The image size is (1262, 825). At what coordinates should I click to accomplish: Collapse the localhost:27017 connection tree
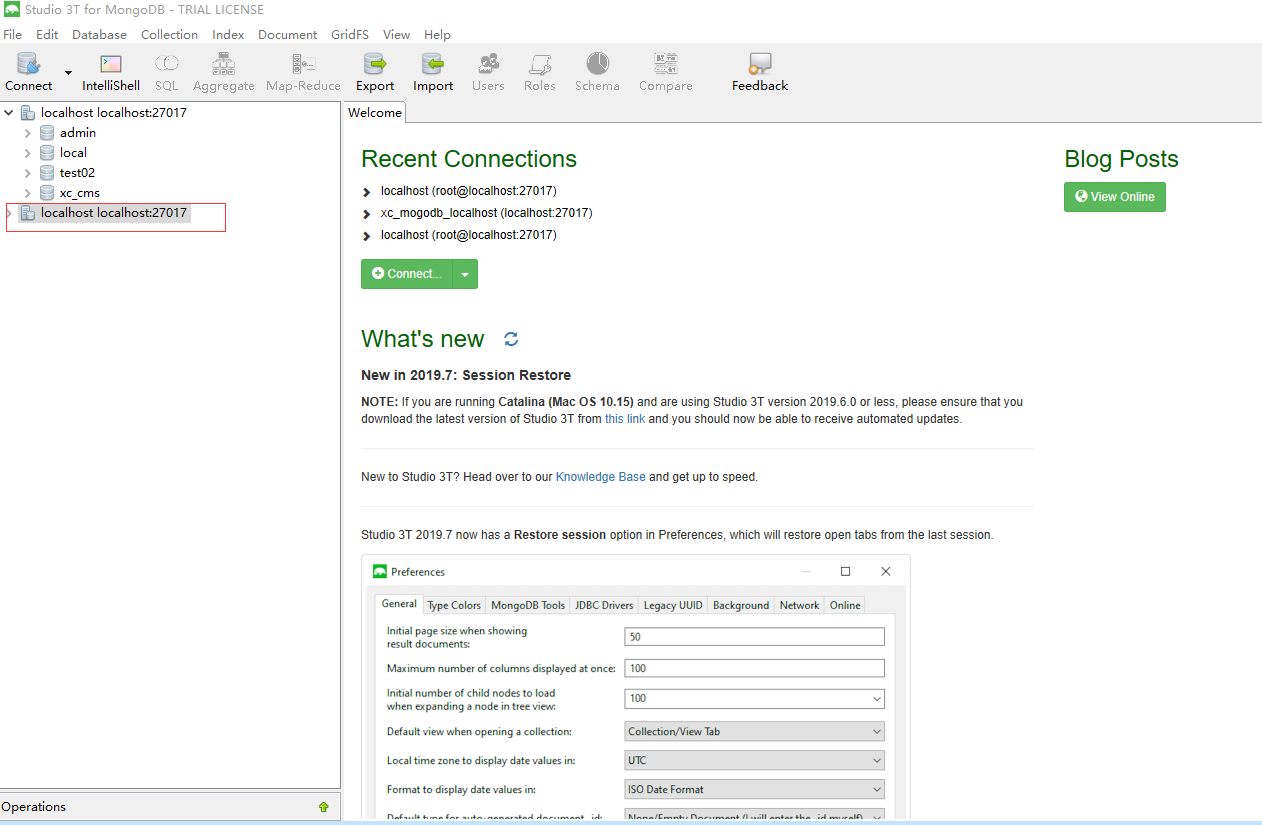point(8,112)
